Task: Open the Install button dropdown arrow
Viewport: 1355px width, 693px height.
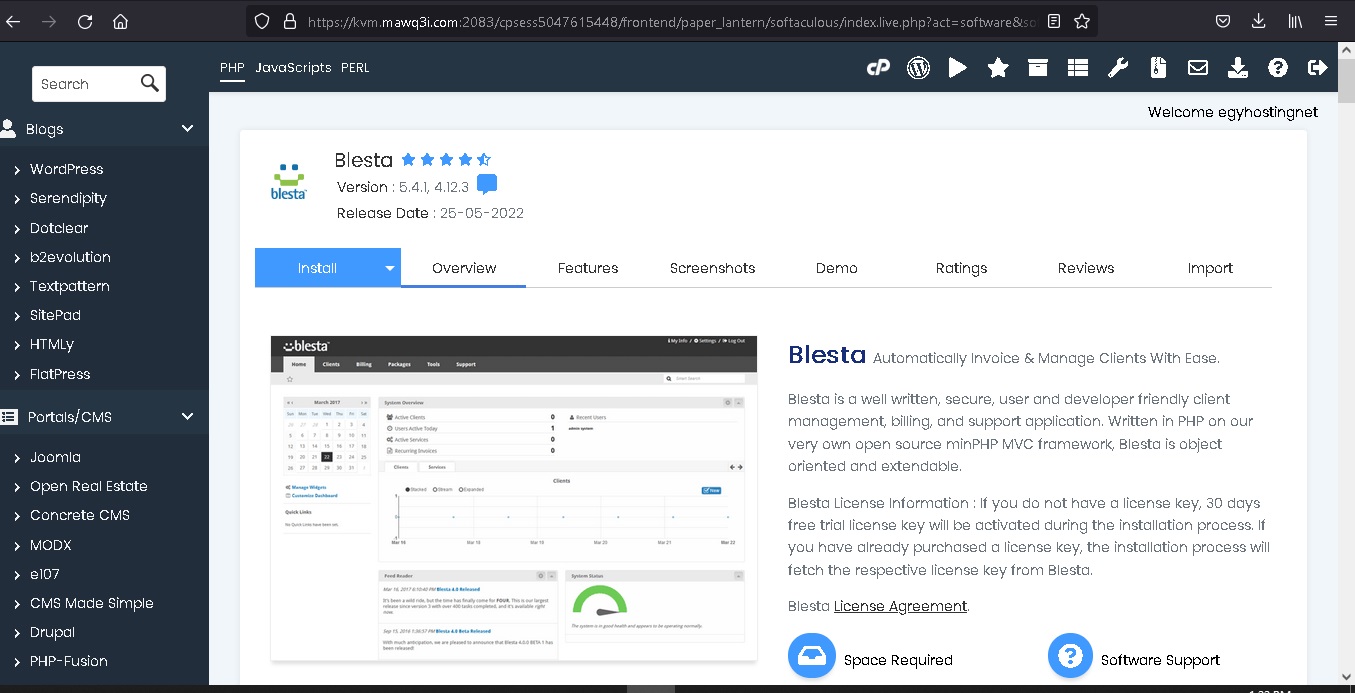Action: [x=390, y=268]
